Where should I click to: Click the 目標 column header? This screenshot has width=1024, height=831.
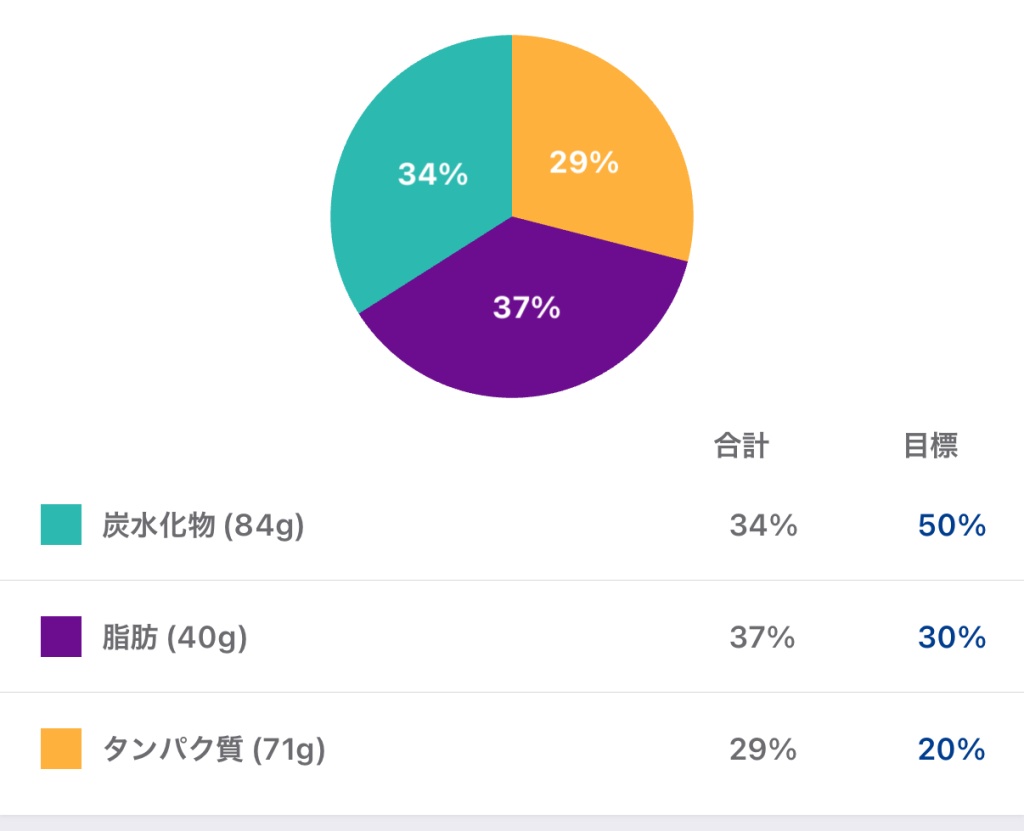[931, 446]
